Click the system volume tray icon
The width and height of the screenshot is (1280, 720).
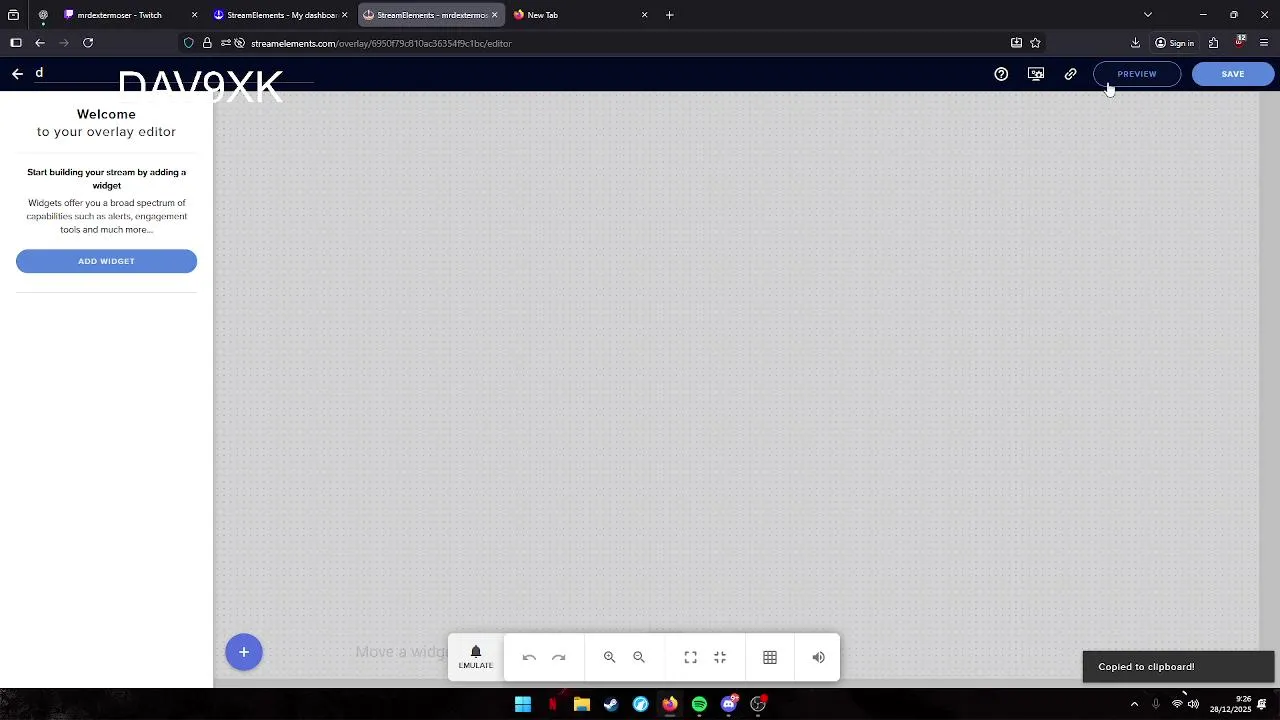(1193, 704)
